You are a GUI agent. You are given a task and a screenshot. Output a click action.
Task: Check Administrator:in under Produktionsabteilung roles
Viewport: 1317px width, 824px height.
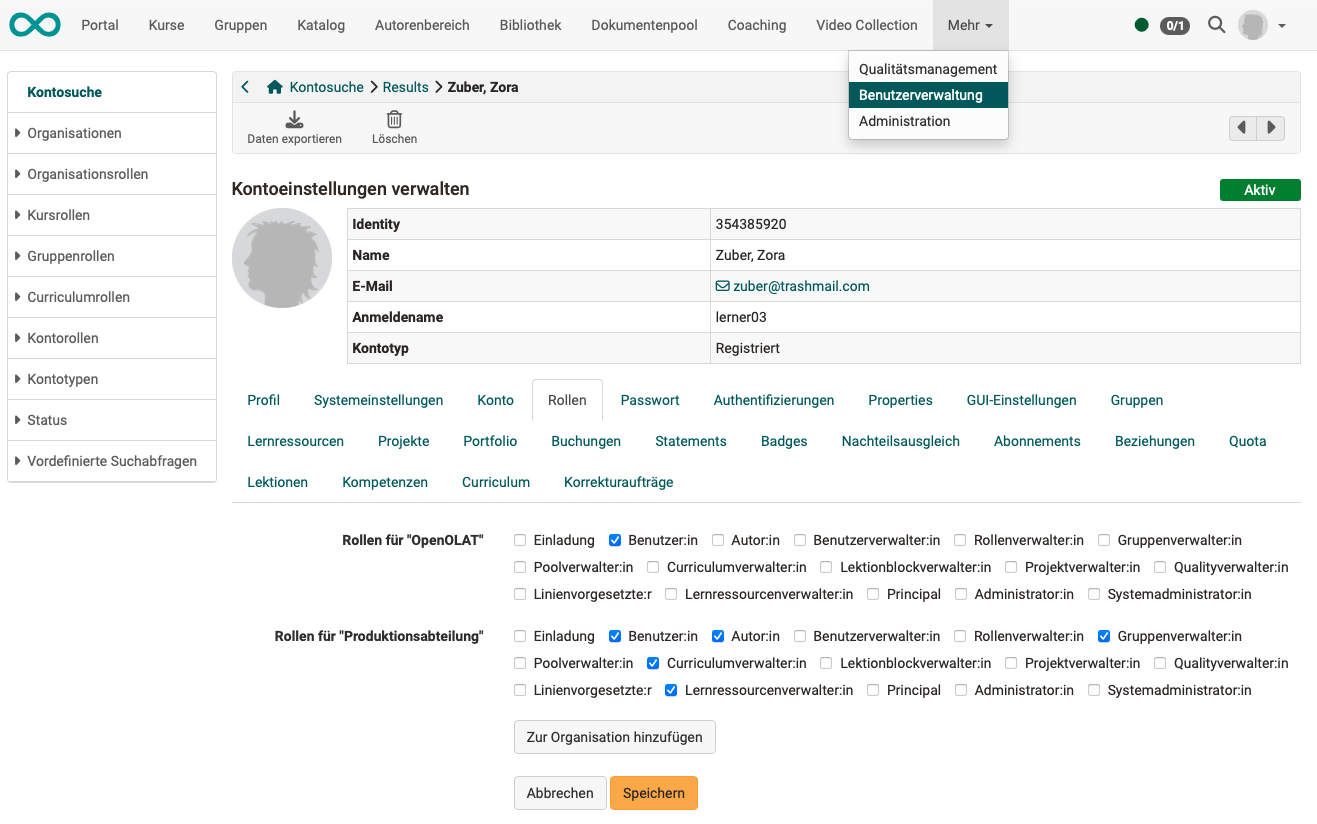pos(960,689)
